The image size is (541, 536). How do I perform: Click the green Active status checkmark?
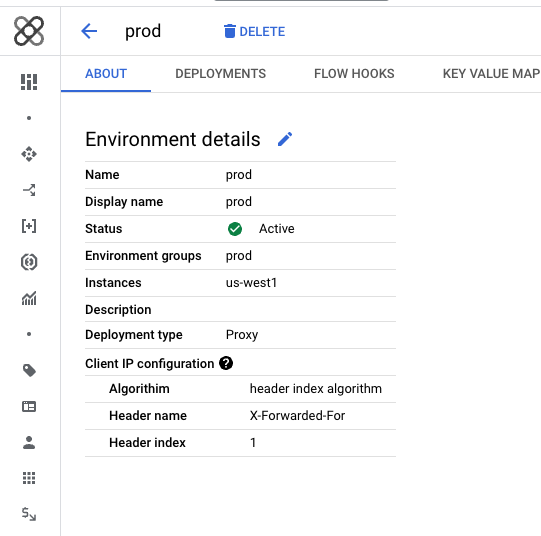click(x=235, y=229)
